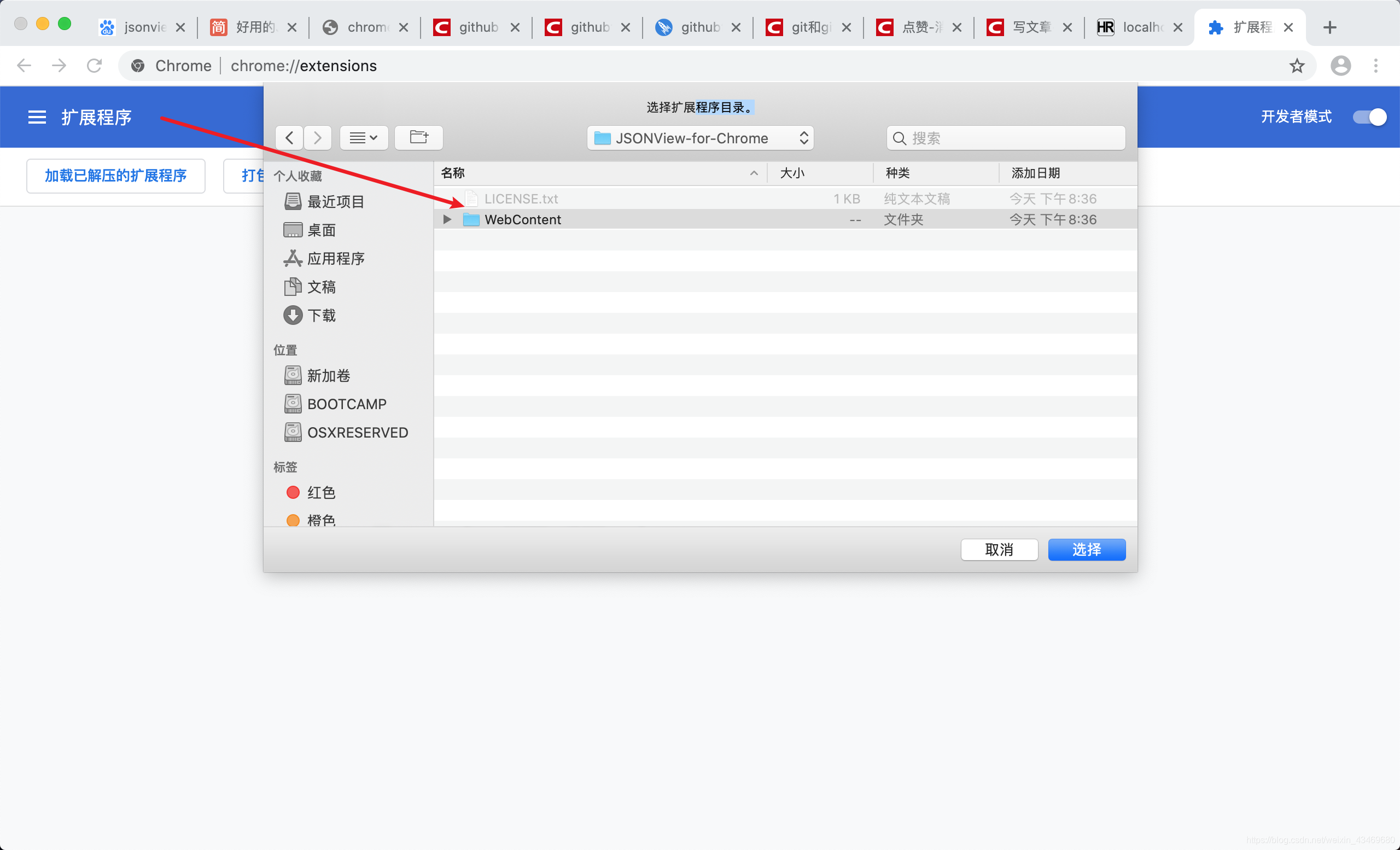This screenshot has width=1400, height=850.
Task: Click the OSXRESERVED drive icon
Action: (293, 432)
